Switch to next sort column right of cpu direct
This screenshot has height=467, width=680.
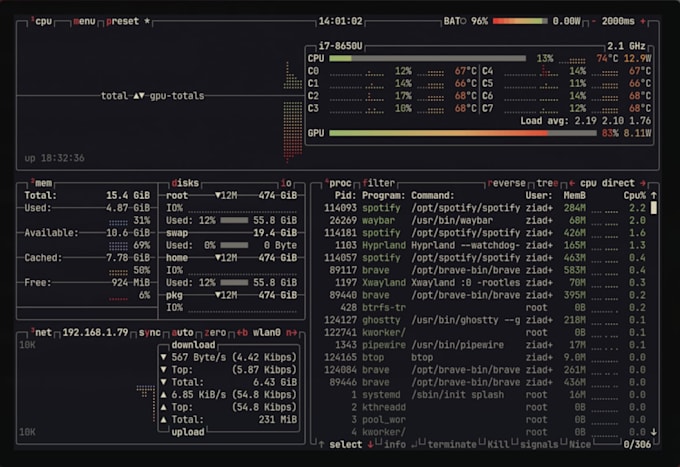tap(643, 183)
